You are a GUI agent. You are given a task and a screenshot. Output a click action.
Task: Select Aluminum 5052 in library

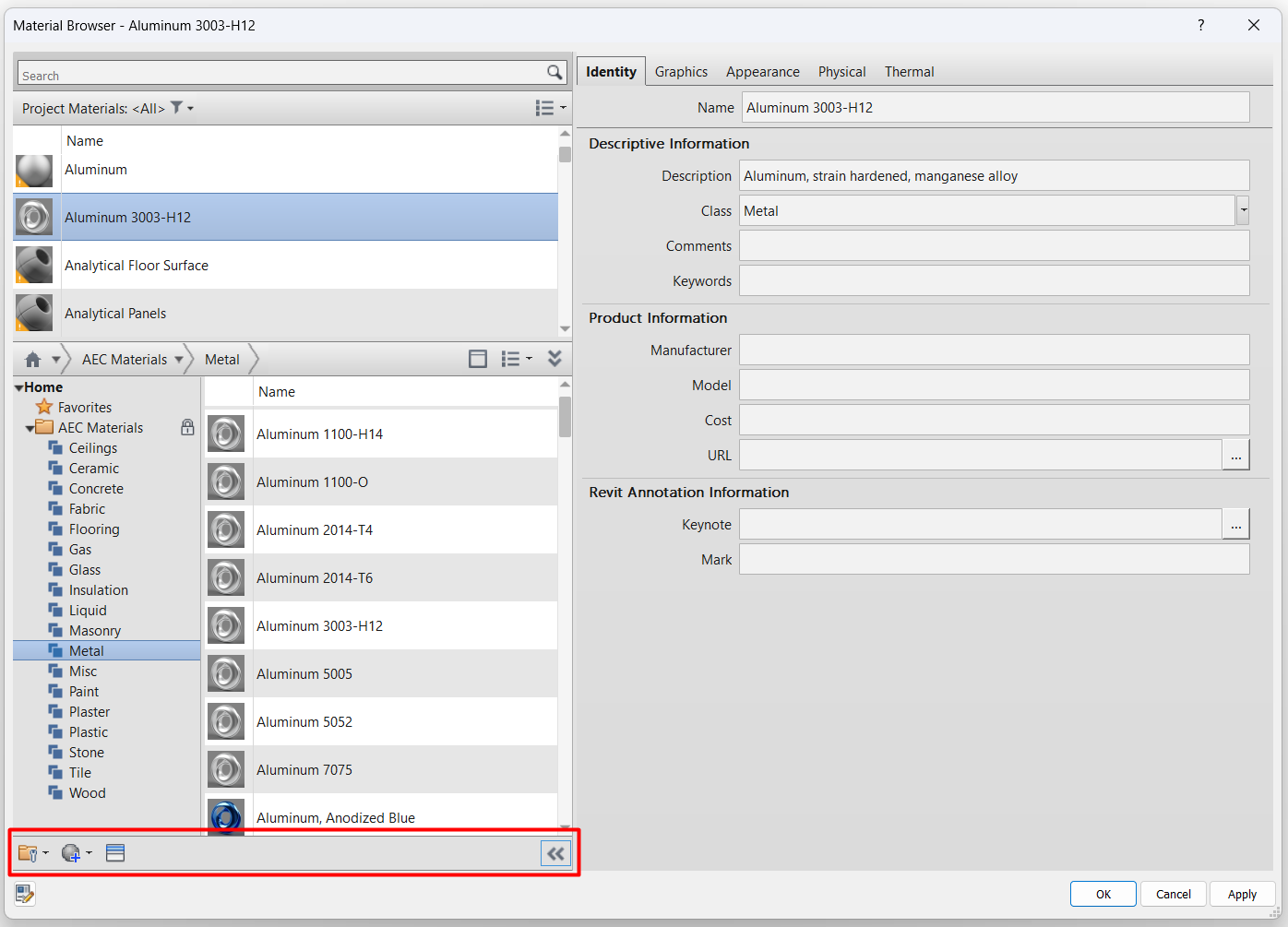(381, 721)
